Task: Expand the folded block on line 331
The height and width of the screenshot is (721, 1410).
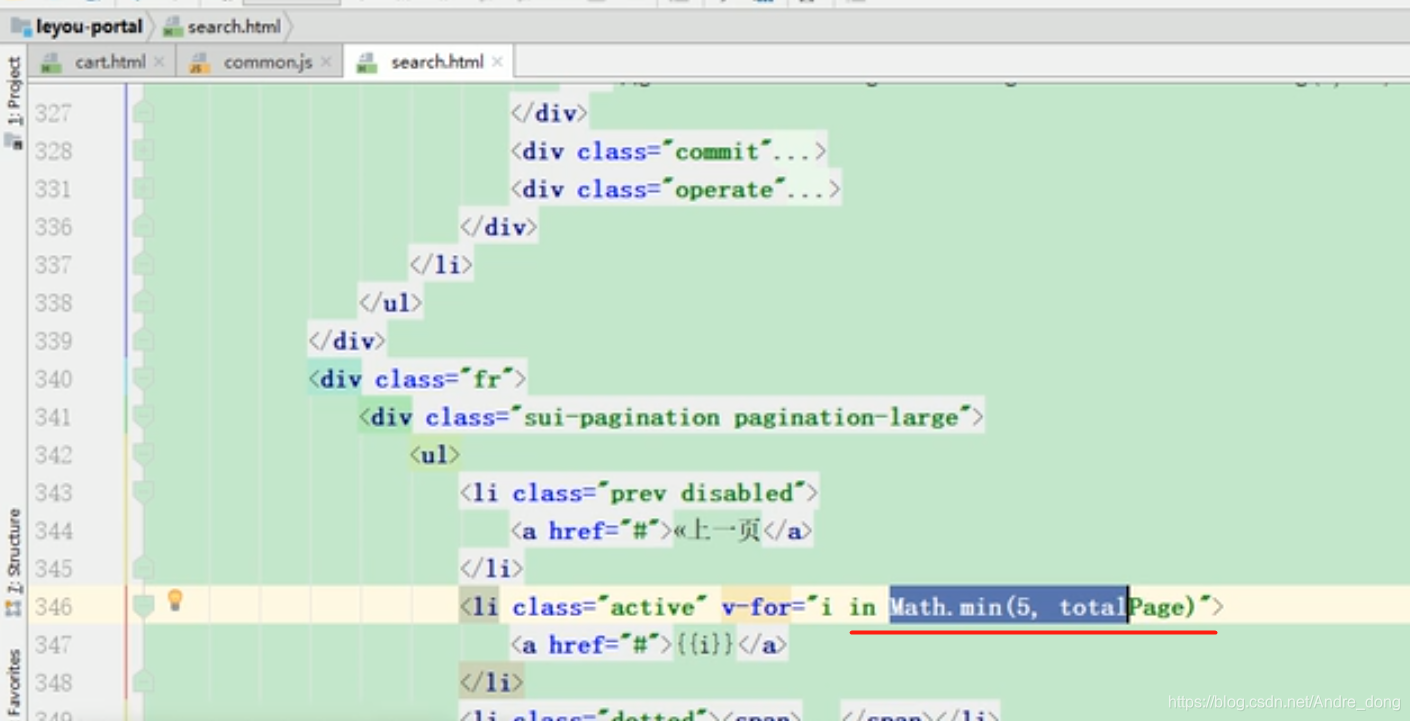Action: (x=143, y=189)
